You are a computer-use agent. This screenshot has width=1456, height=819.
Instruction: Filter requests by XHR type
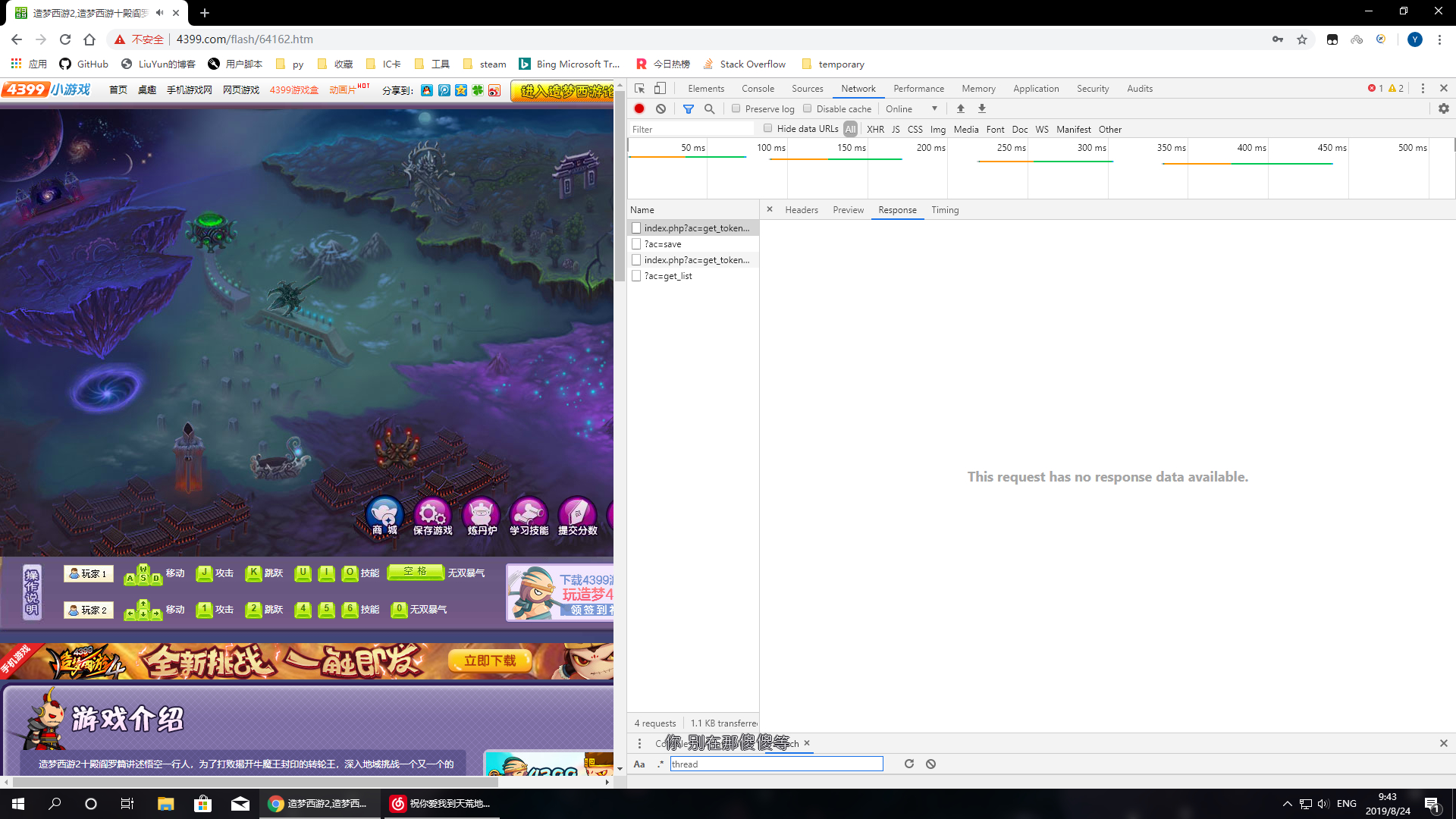click(x=875, y=130)
